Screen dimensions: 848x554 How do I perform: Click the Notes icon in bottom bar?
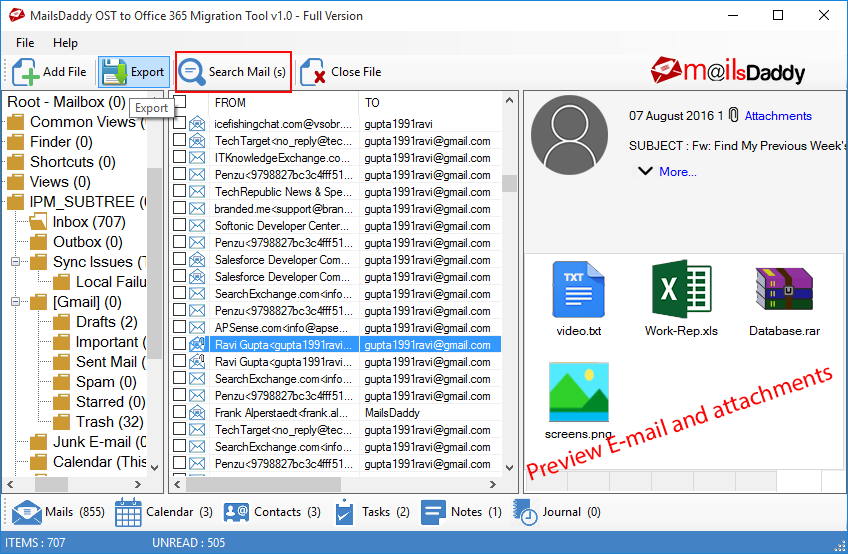433,512
